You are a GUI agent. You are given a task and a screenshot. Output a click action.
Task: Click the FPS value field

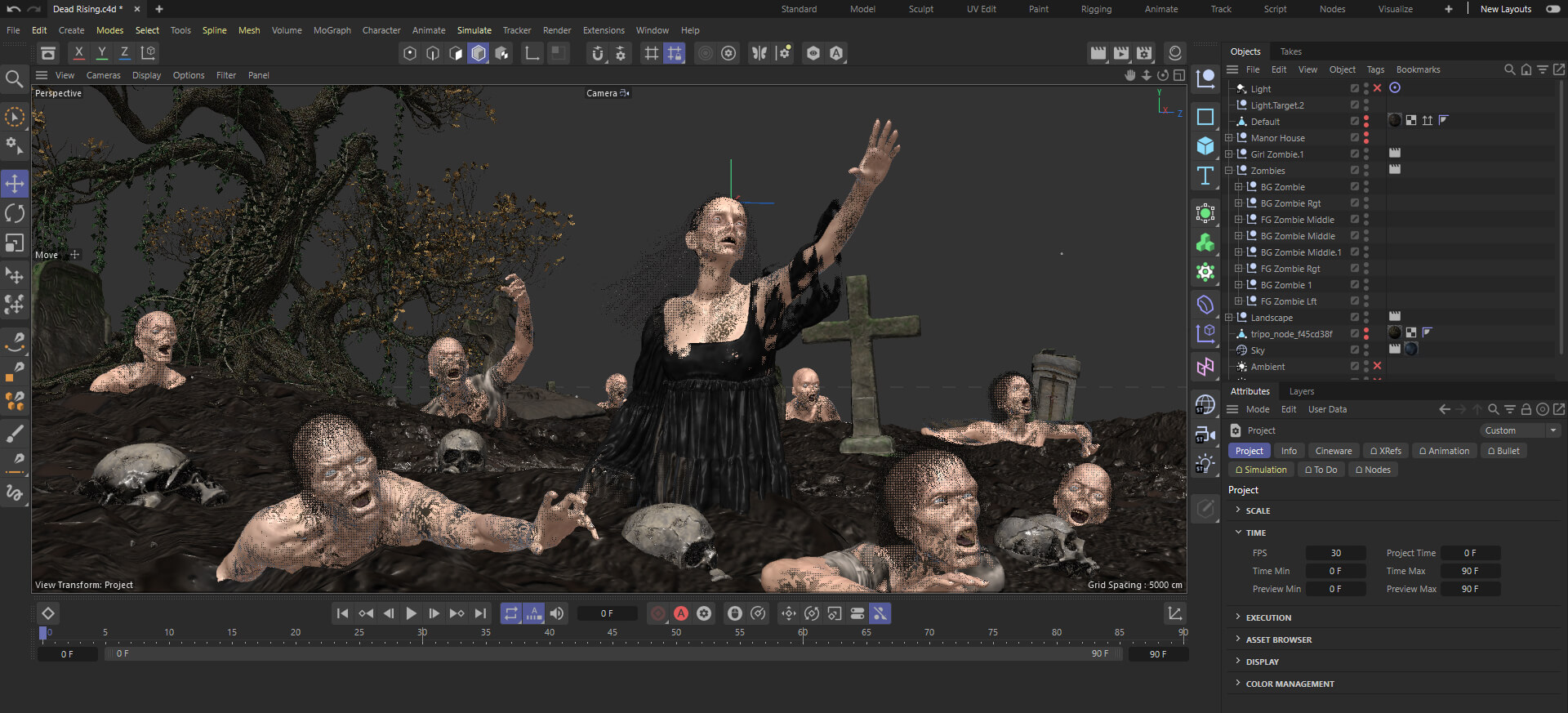coord(1335,553)
